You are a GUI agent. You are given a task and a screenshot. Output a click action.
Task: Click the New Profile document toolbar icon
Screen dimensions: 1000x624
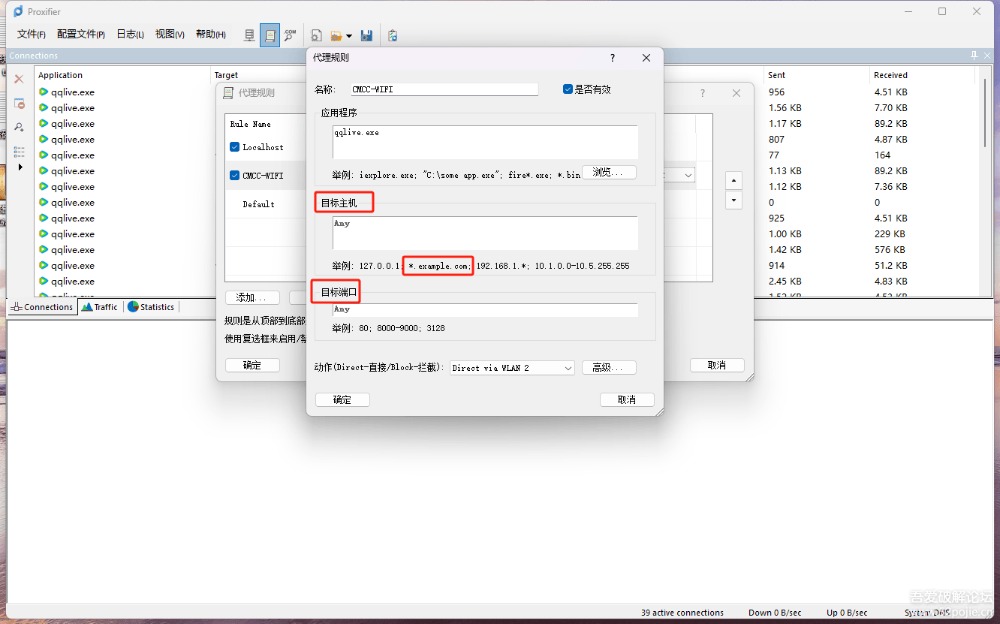(316, 36)
